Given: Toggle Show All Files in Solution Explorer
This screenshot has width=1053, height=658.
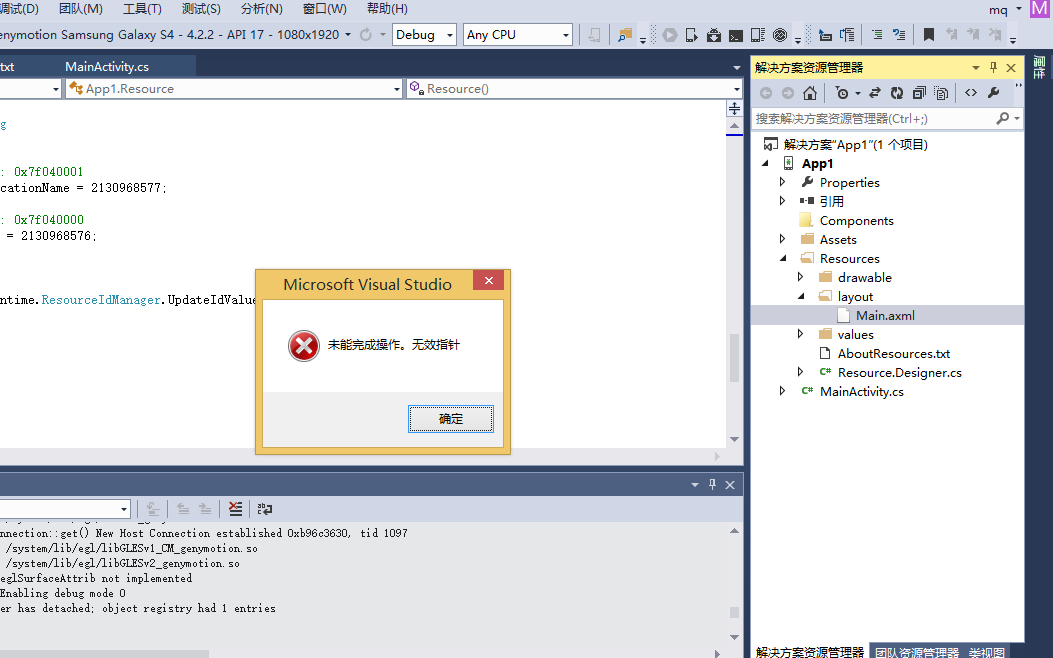Looking at the screenshot, I should point(942,93).
